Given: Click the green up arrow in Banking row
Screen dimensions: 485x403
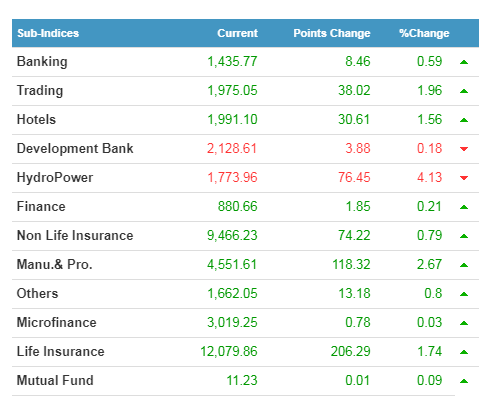Looking at the screenshot, I should pos(464,62).
